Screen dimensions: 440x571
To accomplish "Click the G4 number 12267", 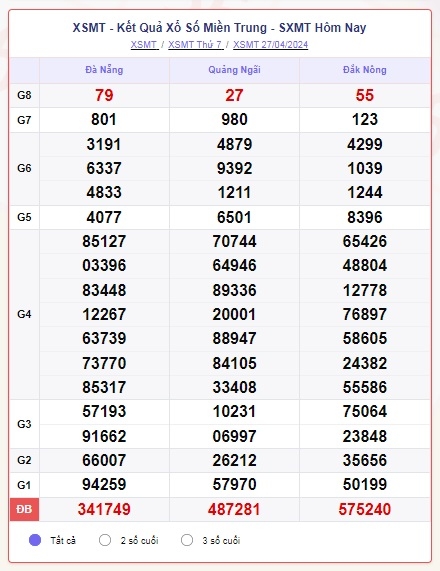I will pyautogui.click(x=104, y=314).
